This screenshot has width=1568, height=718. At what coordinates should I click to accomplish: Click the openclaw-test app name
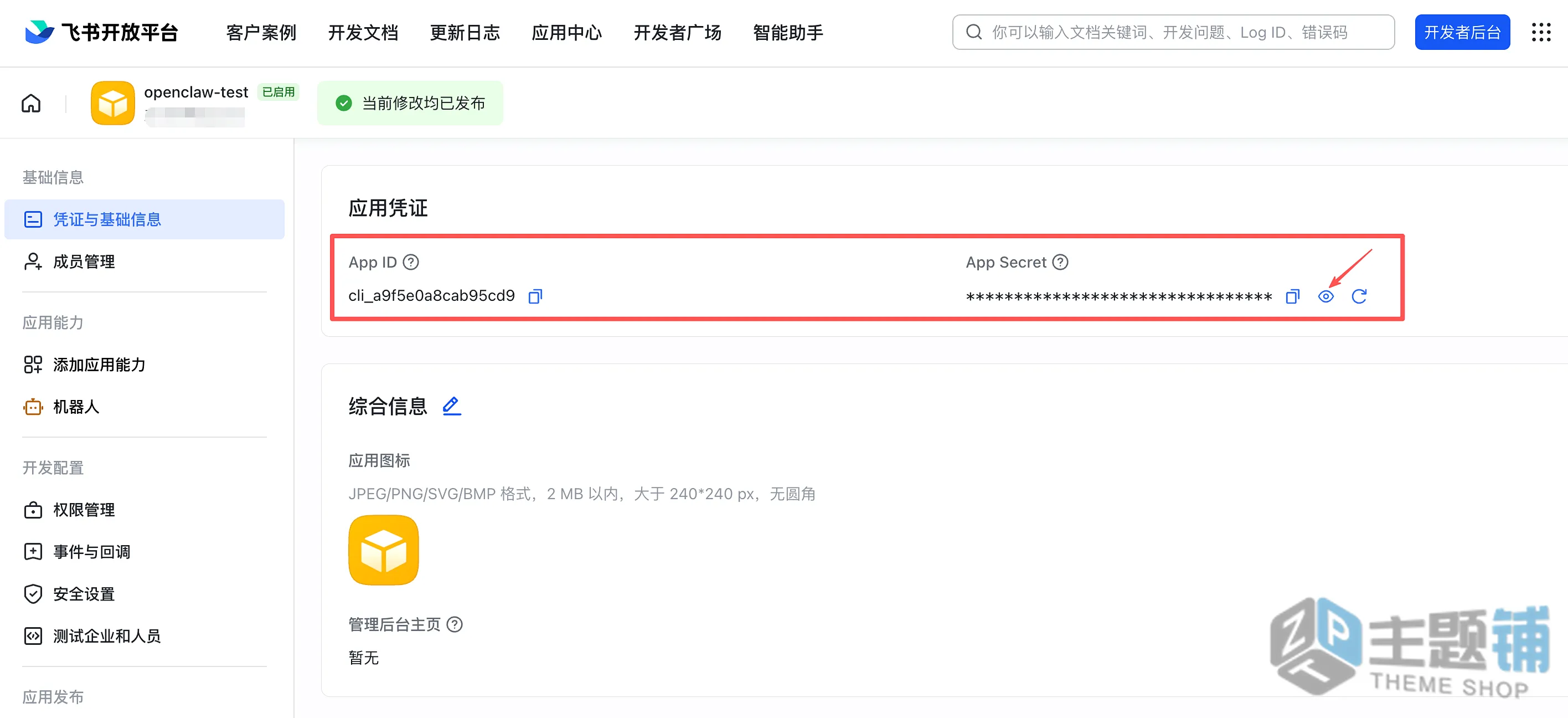coord(196,92)
